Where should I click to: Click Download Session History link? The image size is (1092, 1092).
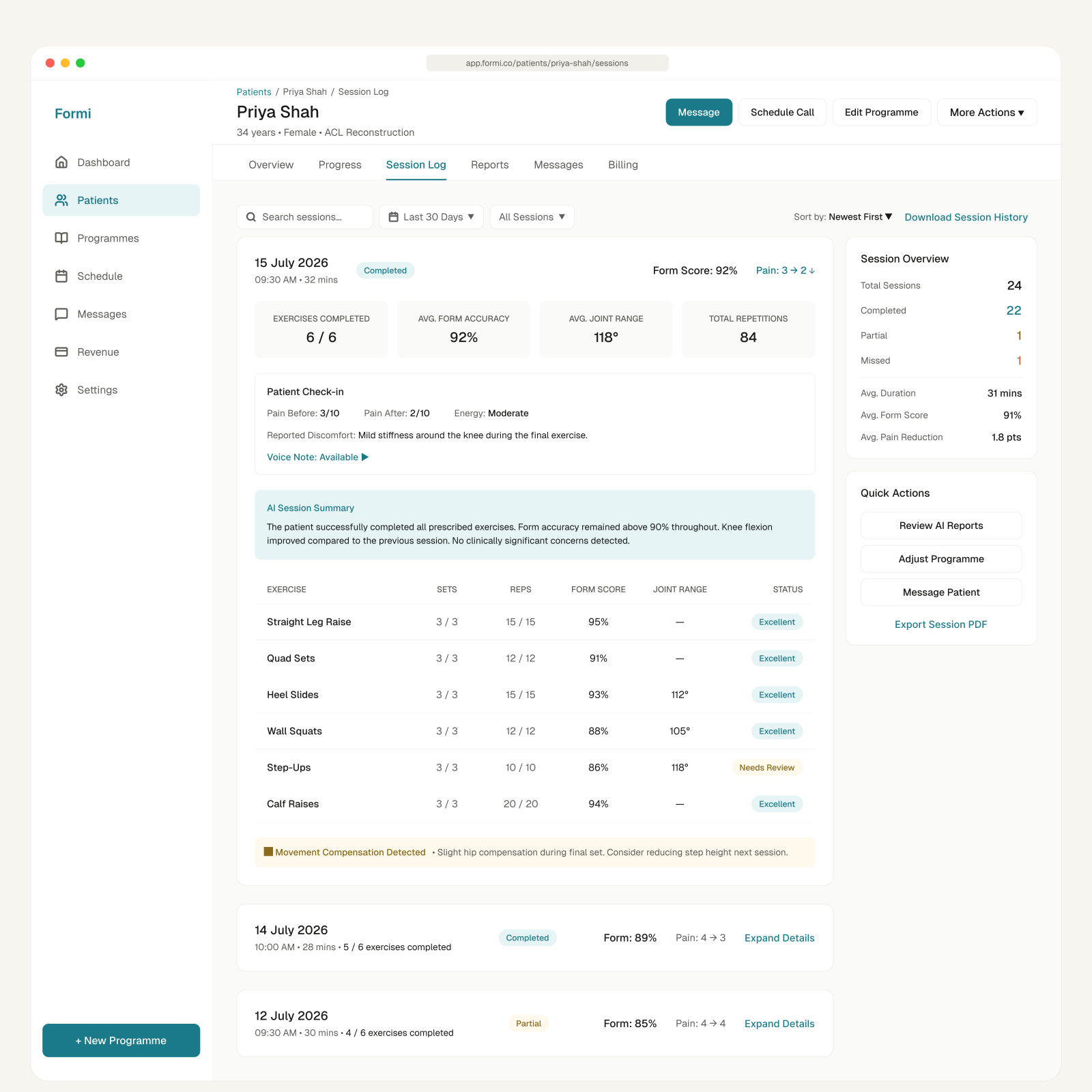(966, 217)
